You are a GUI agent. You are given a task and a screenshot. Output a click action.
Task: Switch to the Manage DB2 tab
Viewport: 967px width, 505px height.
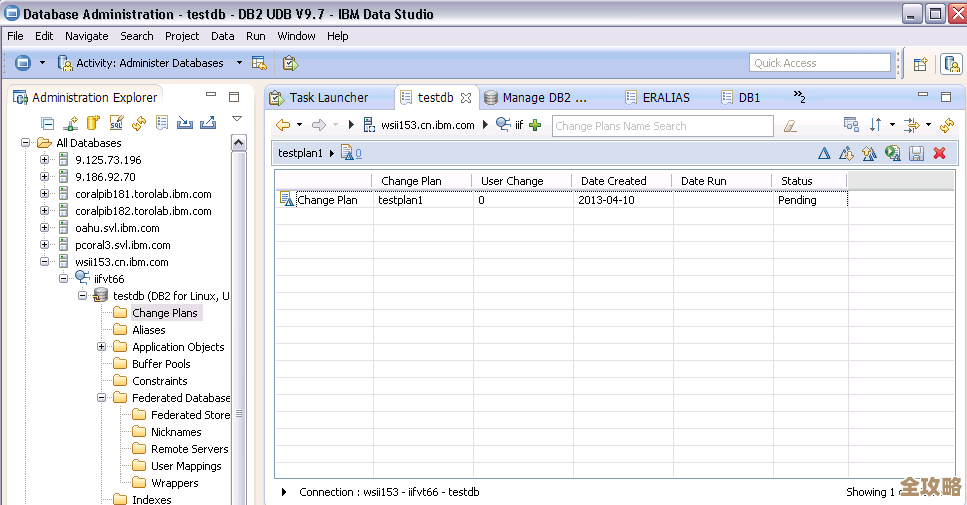(x=544, y=97)
